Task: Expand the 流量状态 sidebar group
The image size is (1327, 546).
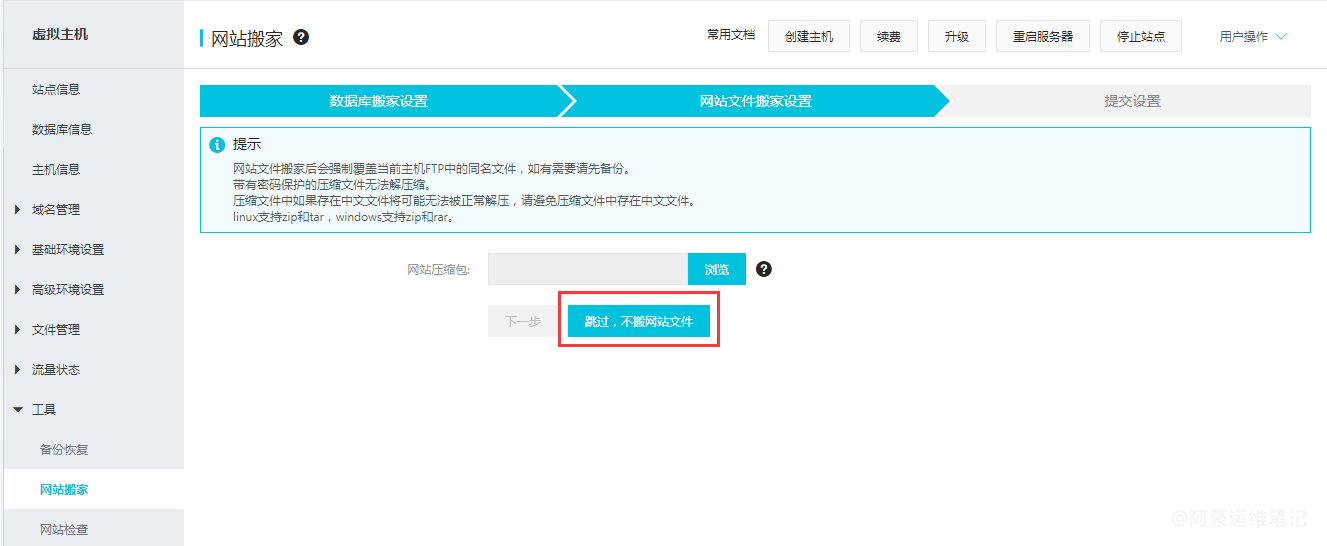Action: click(55, 370)
